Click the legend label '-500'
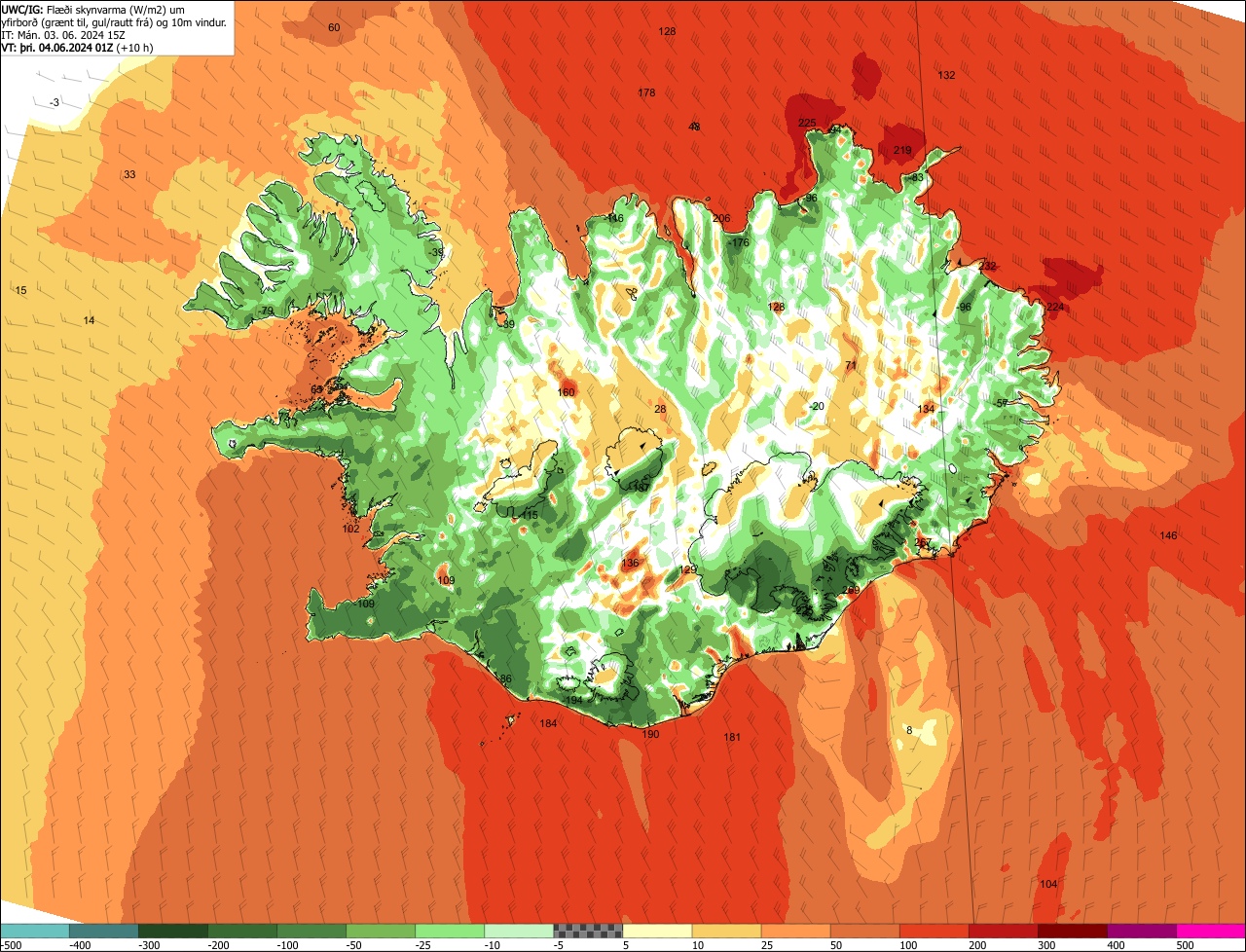 (11, 945)
